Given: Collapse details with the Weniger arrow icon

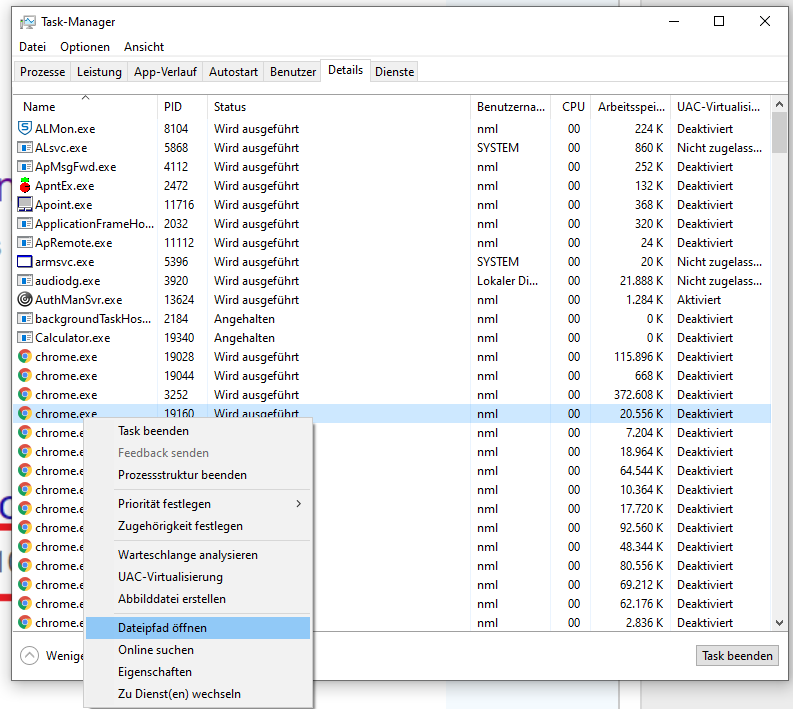Looking at the screenshot, I should click(x=29, y=655).
